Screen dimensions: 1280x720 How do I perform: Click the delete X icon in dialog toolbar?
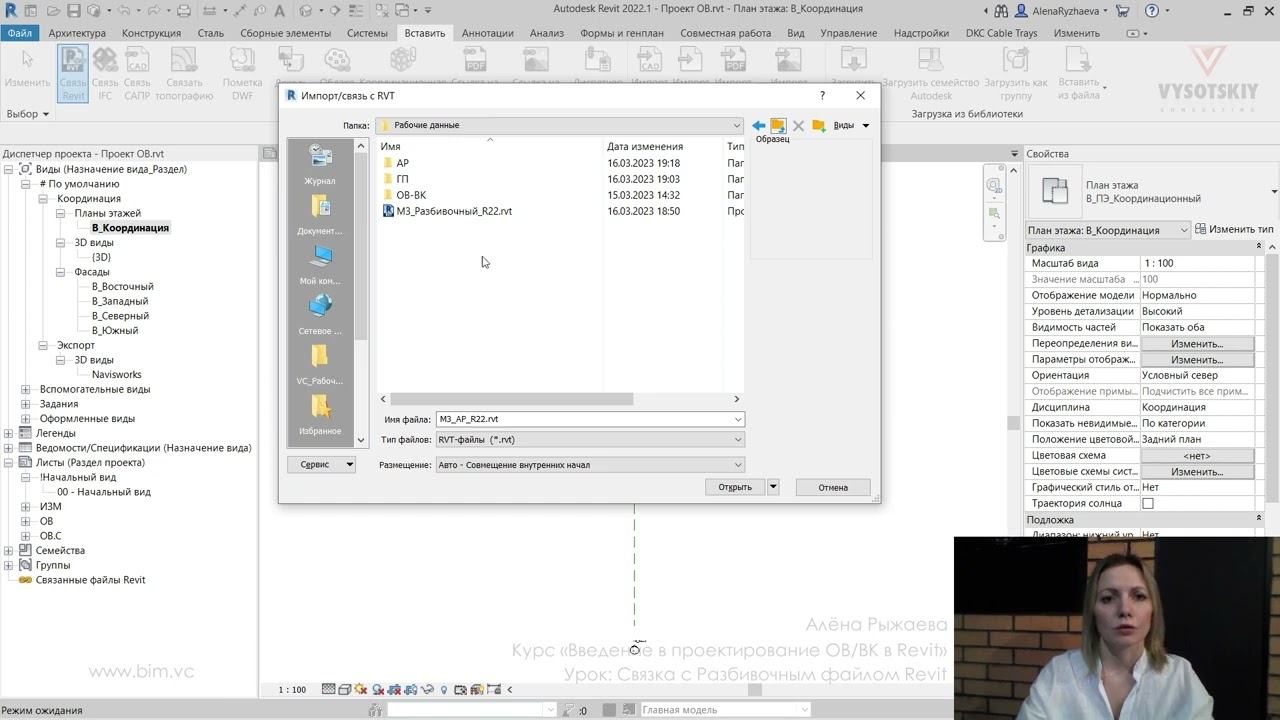pyautogui.click(x=798, y=125)
